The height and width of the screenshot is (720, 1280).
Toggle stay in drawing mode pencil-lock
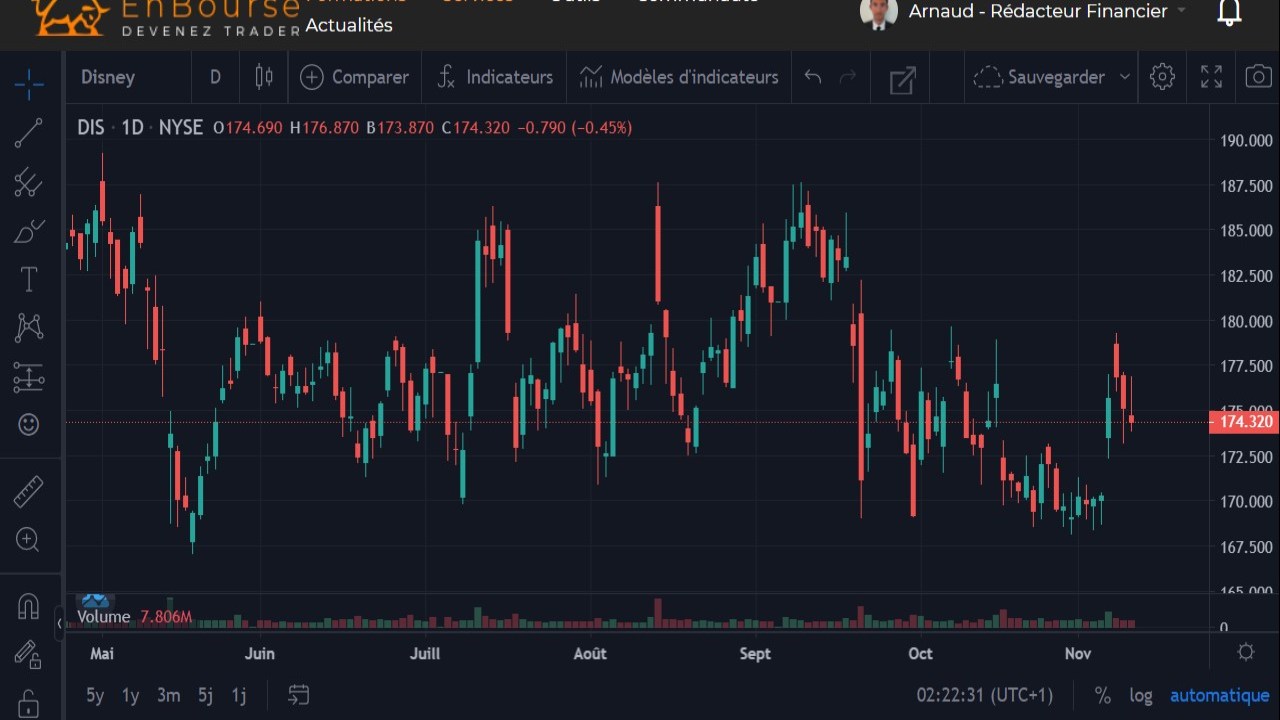coord(29,654)
